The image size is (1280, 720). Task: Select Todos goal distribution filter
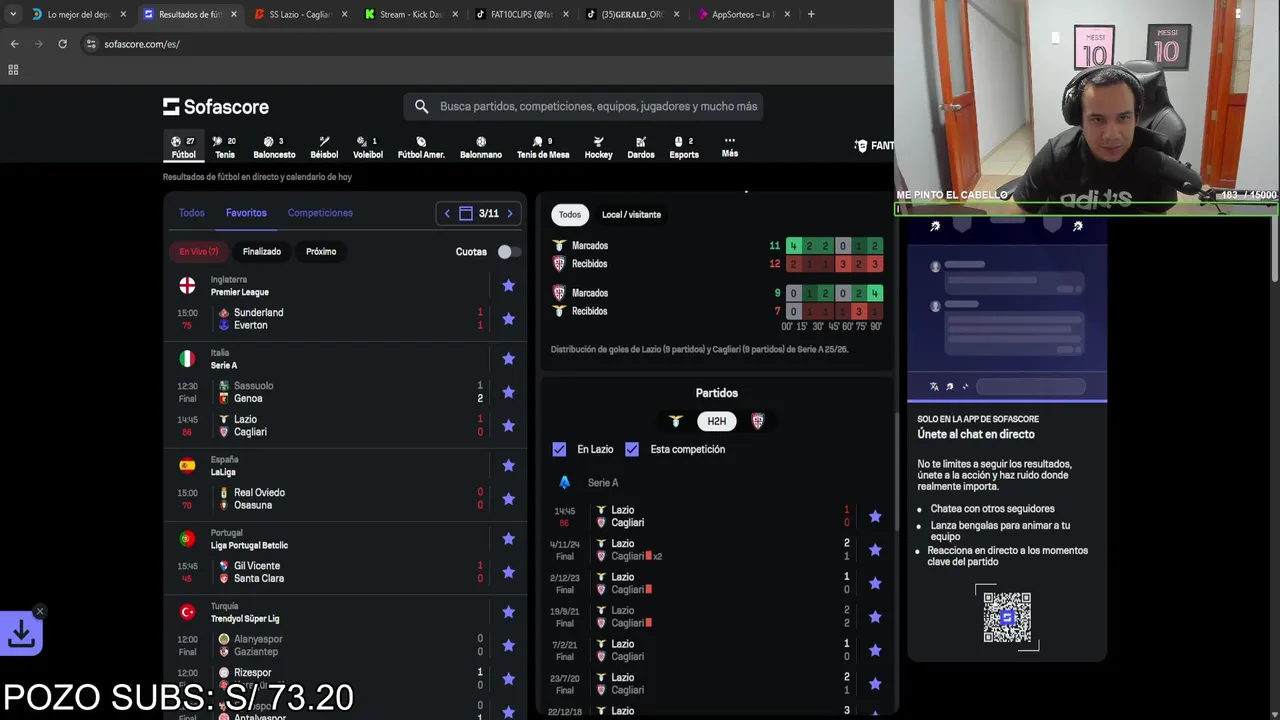pyautogui.click(x=570, y=214)
